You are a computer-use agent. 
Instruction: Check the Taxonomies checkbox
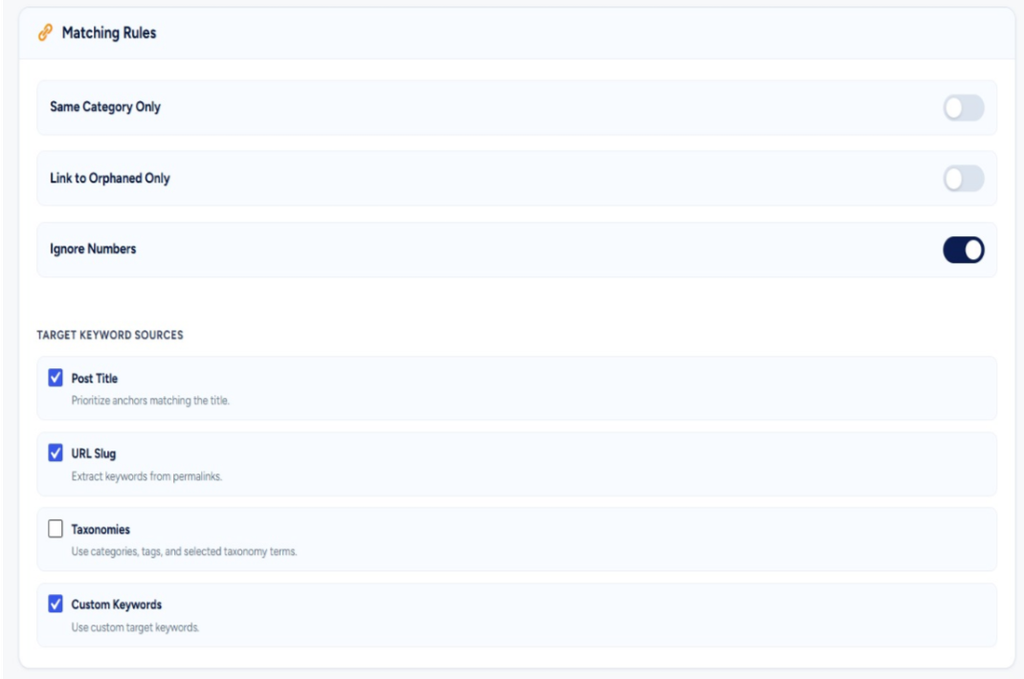[x=56, y=528]
